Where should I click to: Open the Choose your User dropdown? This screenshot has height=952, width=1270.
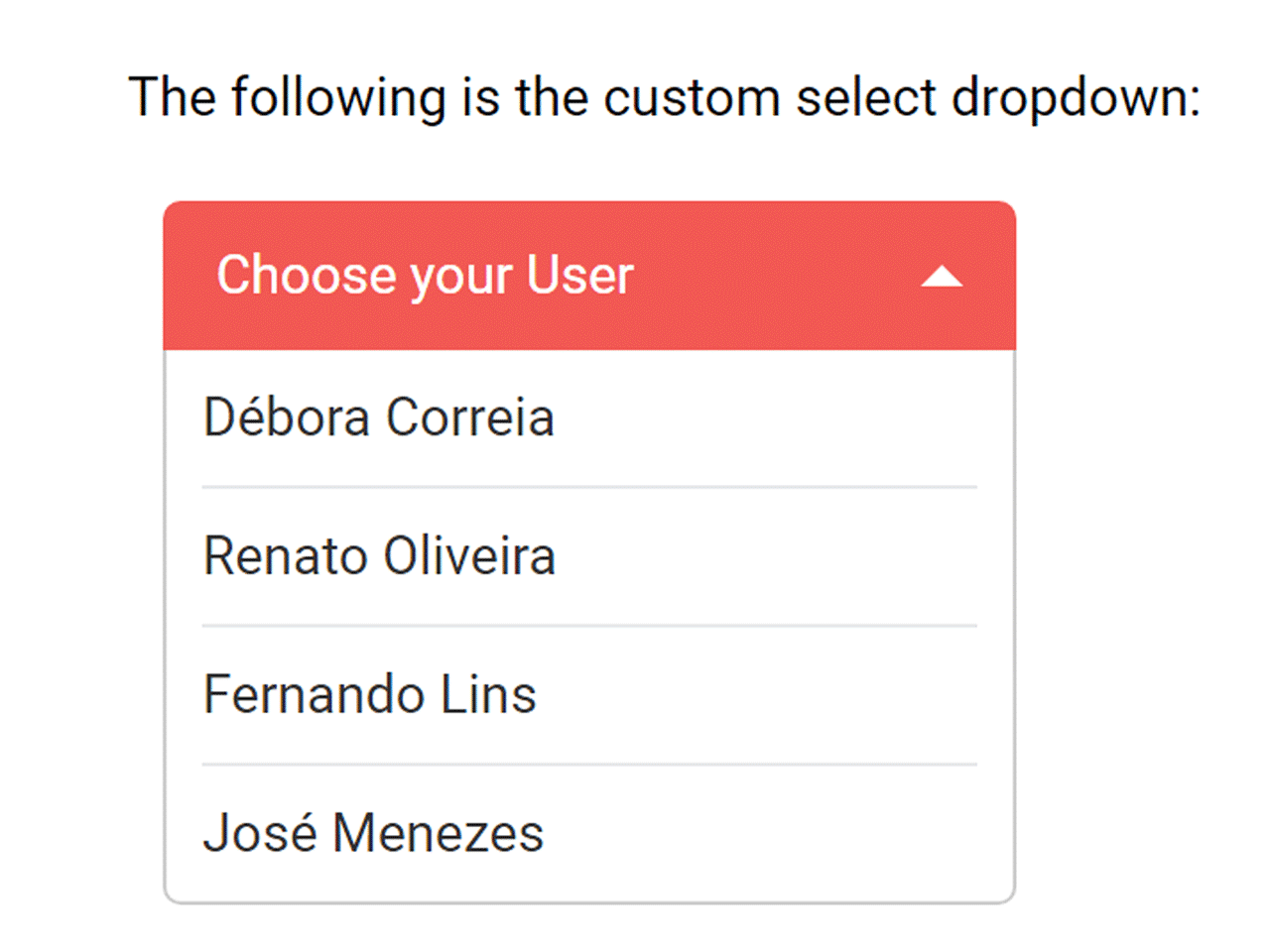(589, 276)
